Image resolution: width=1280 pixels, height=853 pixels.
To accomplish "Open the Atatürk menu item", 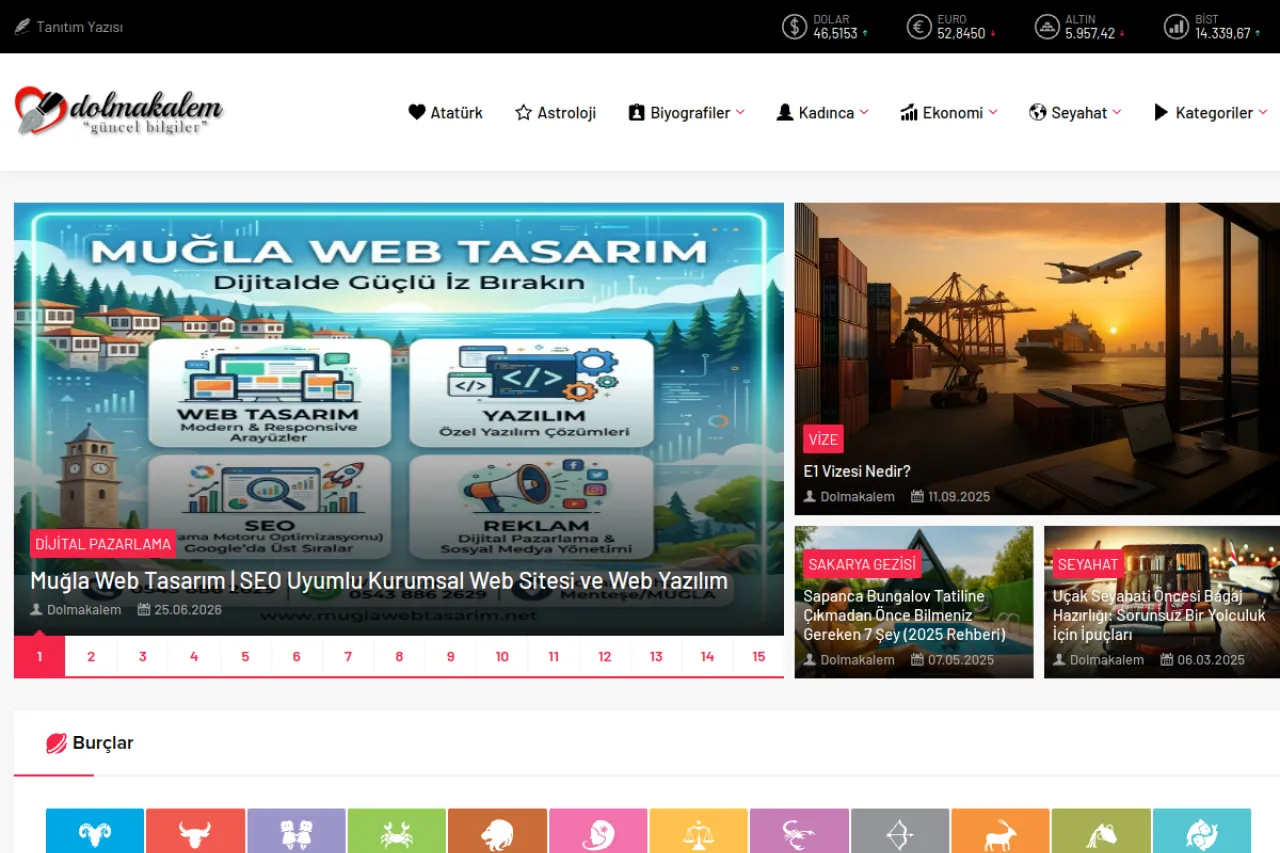I will [x=445, y=112].
